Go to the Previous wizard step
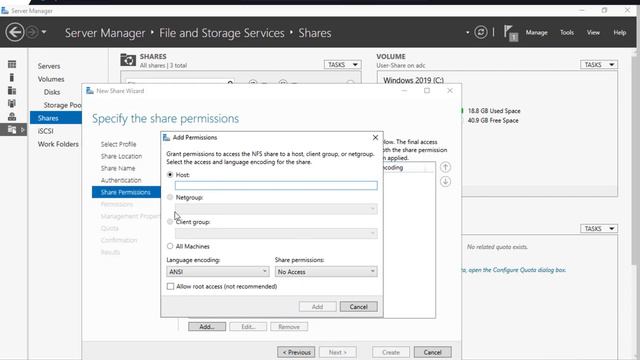The height and width of the screenshot is (360, 640). click(x=296, y=352)
